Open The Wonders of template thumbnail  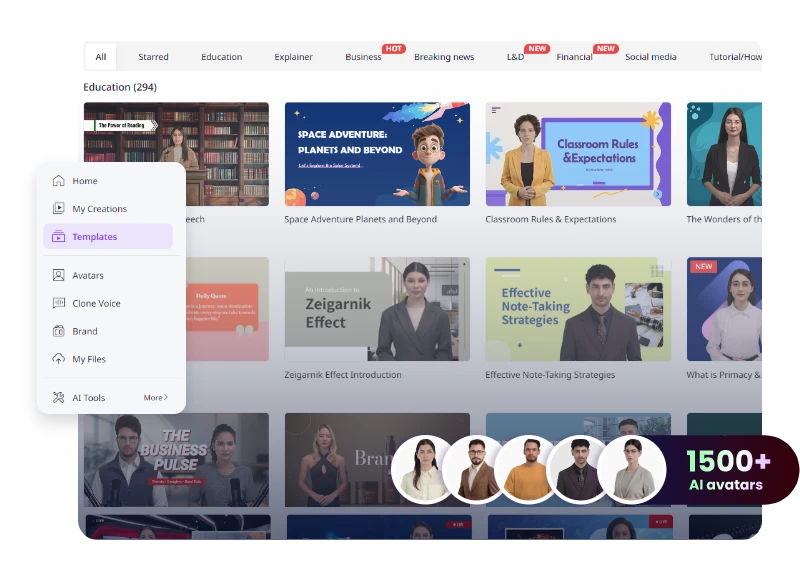click(x=724, y=154)
